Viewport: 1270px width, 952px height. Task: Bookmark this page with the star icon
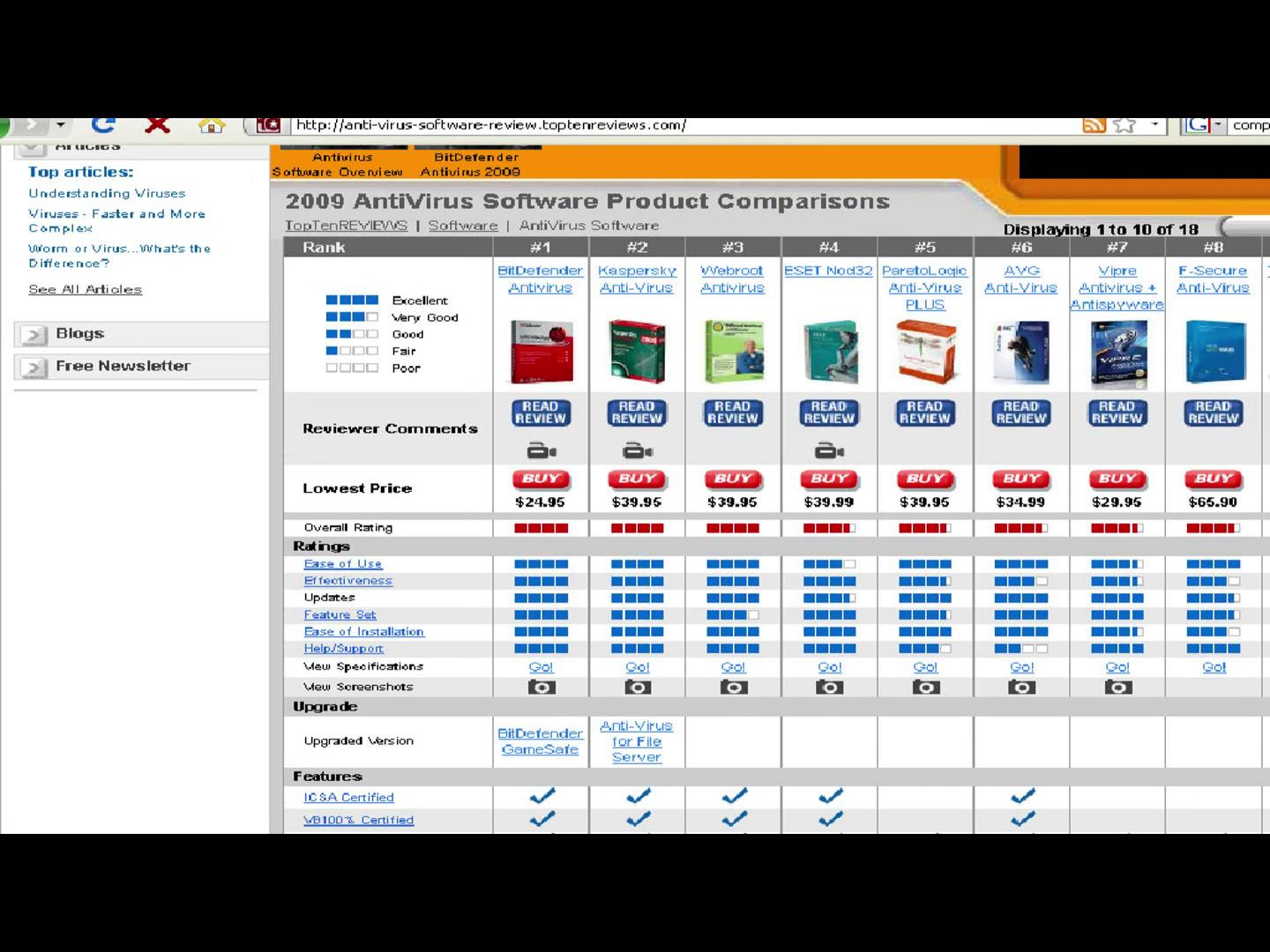pos(1124,125)
